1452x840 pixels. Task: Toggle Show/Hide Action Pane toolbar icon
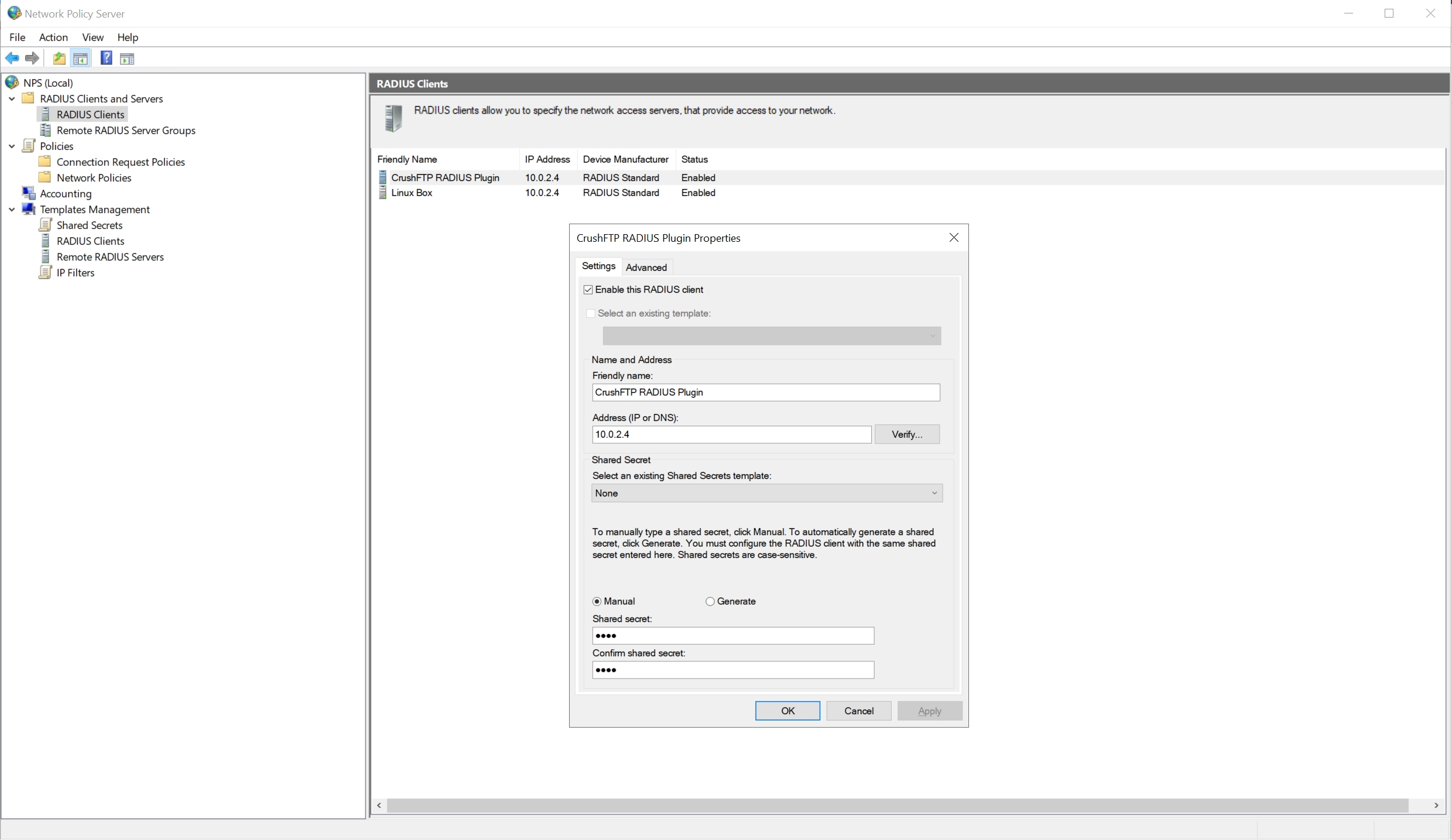[127, 58]
